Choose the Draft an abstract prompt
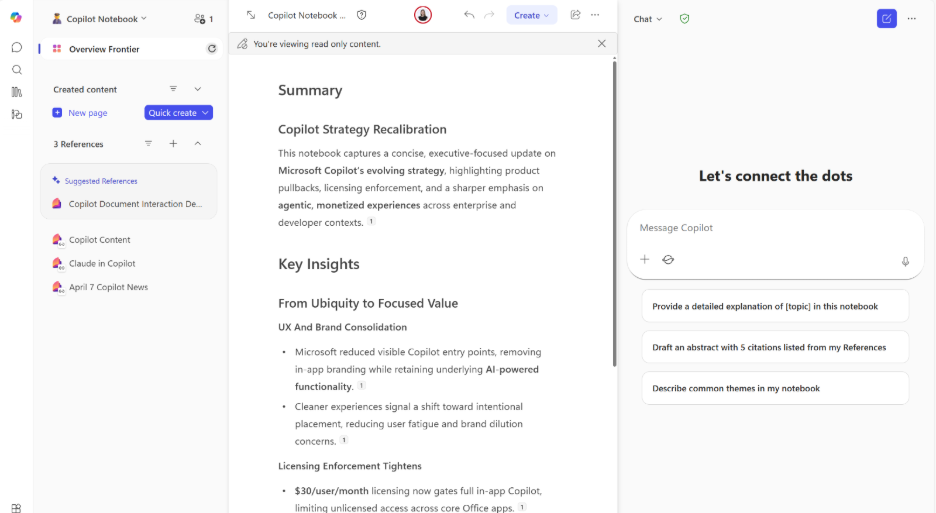Image resolution: width=936 pixels, height=513 pixels. (x=775, y=347)
